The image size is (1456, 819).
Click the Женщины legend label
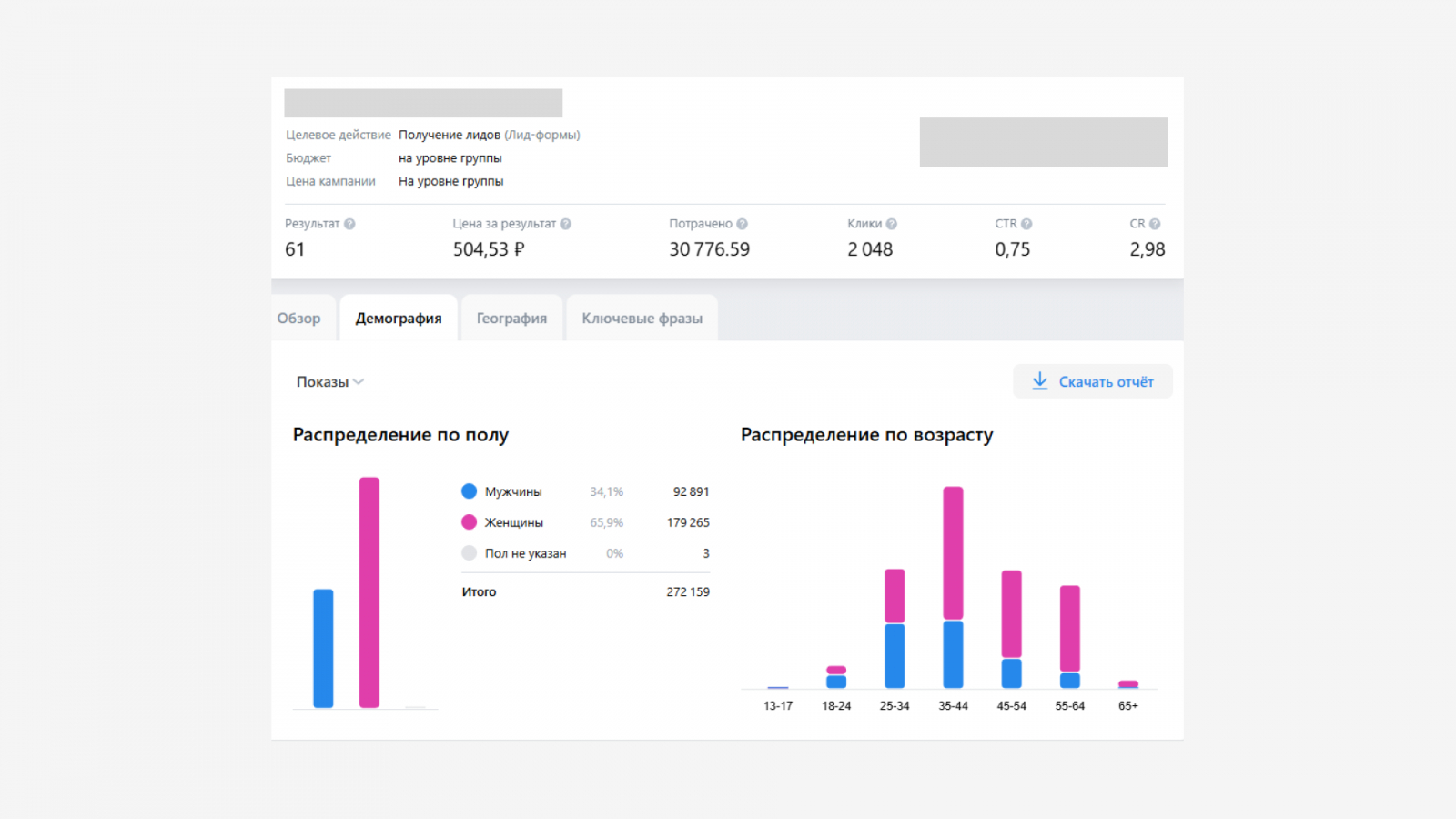pyautogui.click(x=514, y=522)
